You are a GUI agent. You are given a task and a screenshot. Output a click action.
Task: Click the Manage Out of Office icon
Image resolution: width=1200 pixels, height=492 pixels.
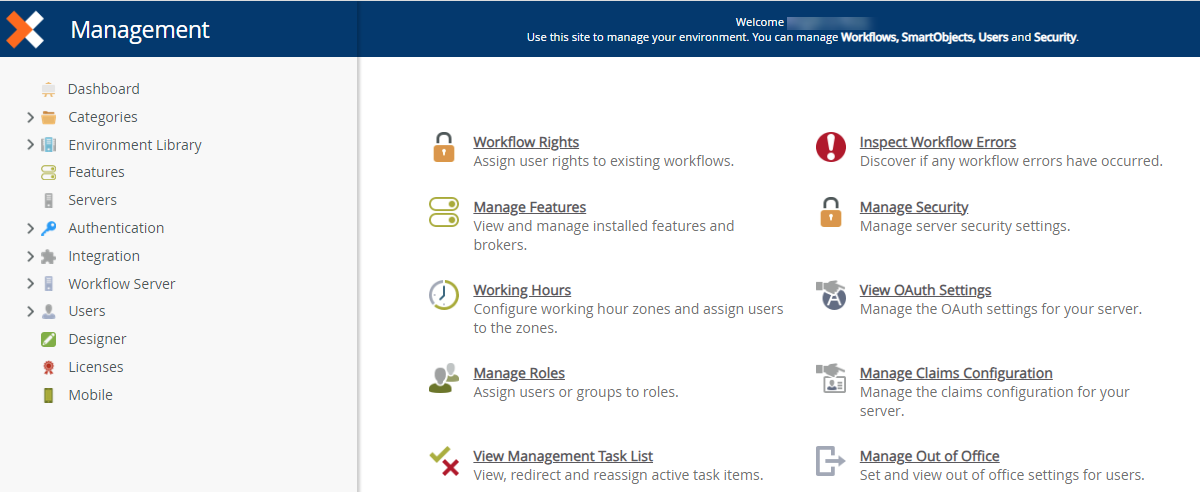tap(831, 461)
